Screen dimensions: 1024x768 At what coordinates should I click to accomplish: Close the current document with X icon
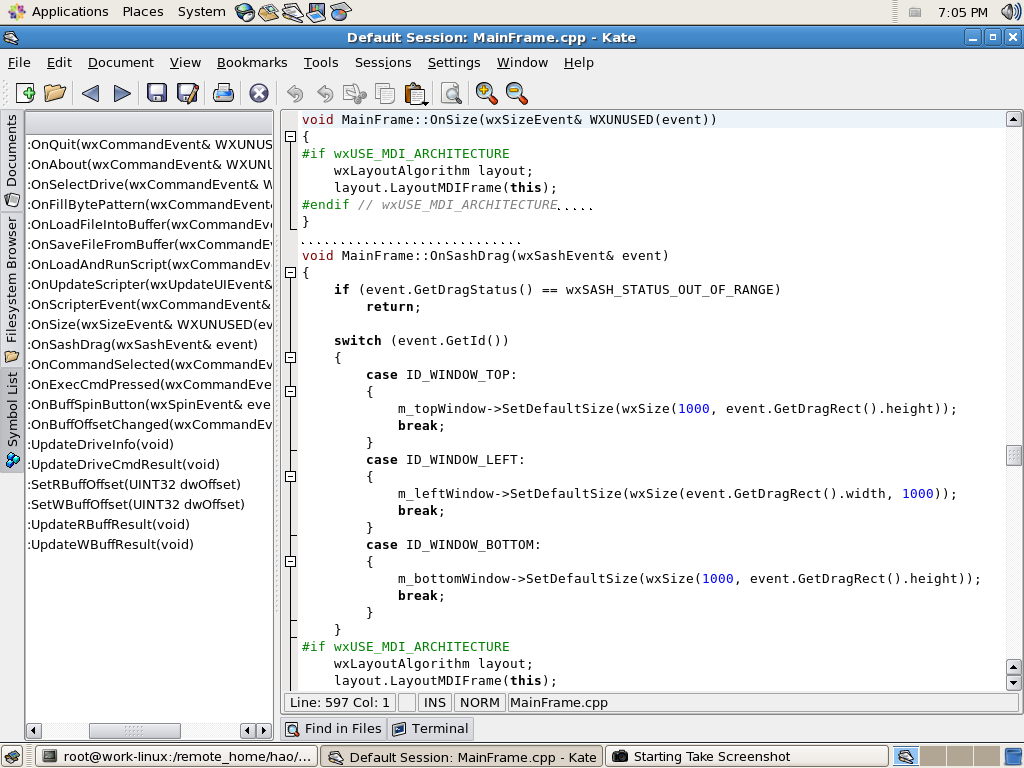pyautogui.click(x=259, y=93)
